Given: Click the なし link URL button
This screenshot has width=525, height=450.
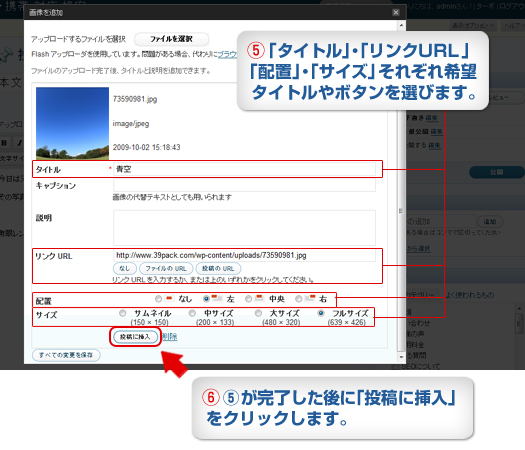Looking at the screenshot, I should point(125,269).
